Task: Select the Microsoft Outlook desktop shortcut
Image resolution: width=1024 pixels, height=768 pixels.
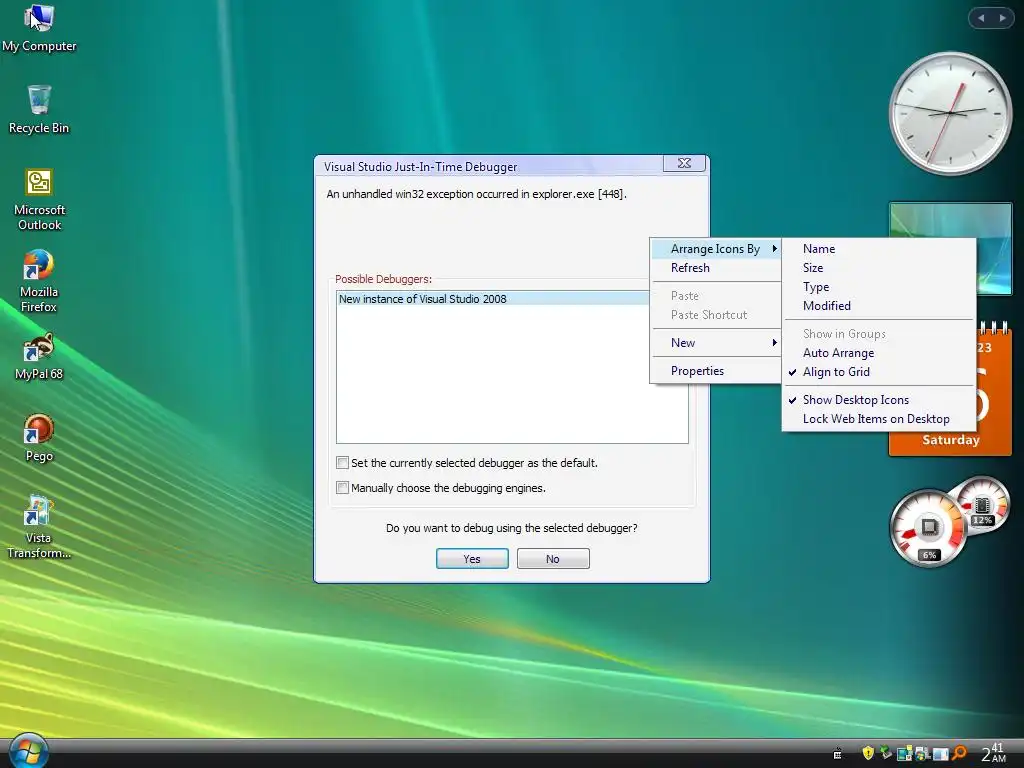Action: tap(39, 199)
